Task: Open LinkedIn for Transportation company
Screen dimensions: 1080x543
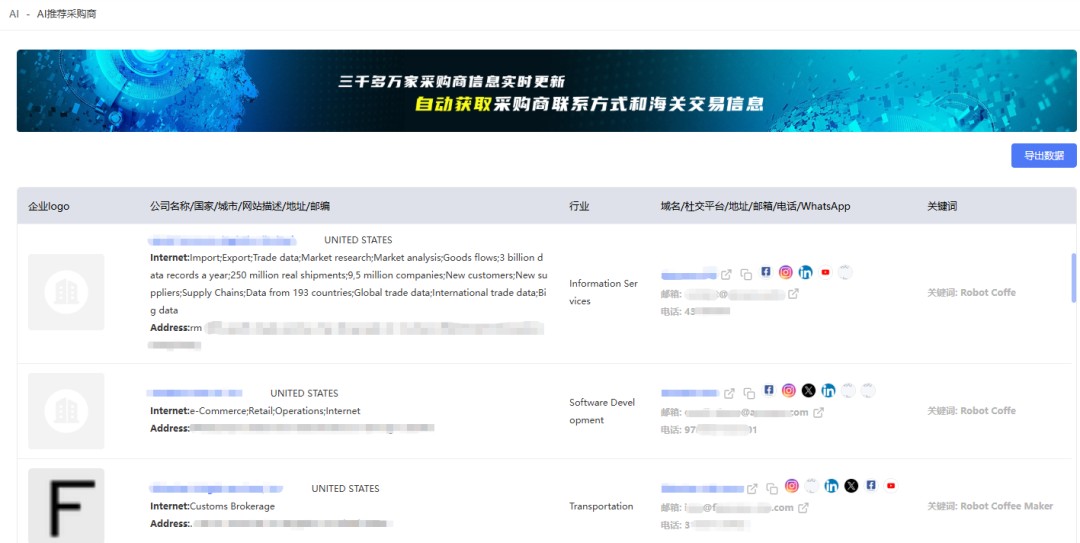Action: point(832,486)
